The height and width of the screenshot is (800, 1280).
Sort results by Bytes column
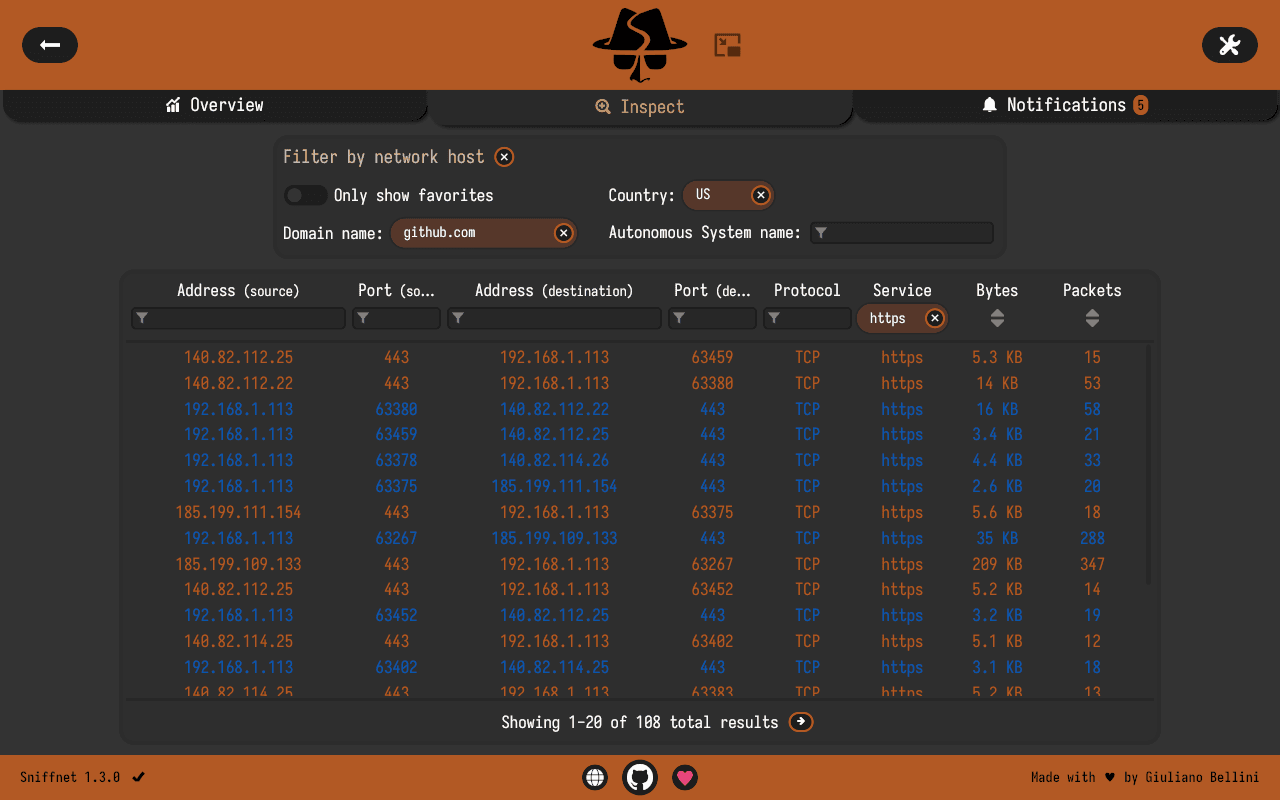coord(997,318)
